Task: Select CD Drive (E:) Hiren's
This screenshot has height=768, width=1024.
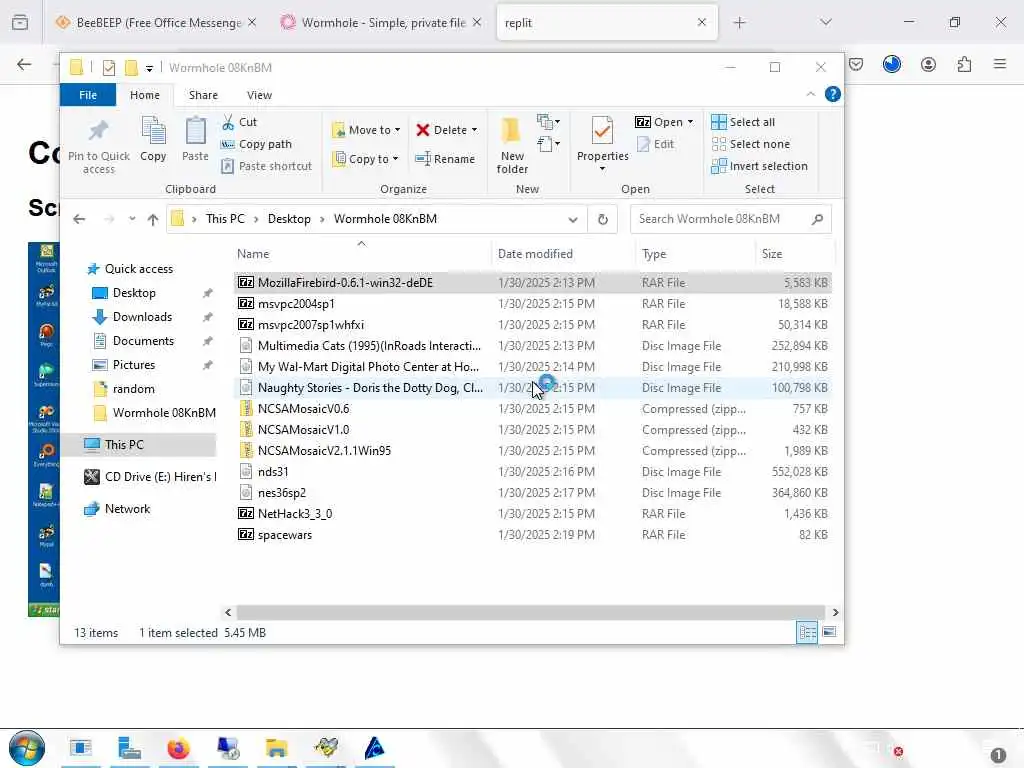Action: [x=150, y=477]
